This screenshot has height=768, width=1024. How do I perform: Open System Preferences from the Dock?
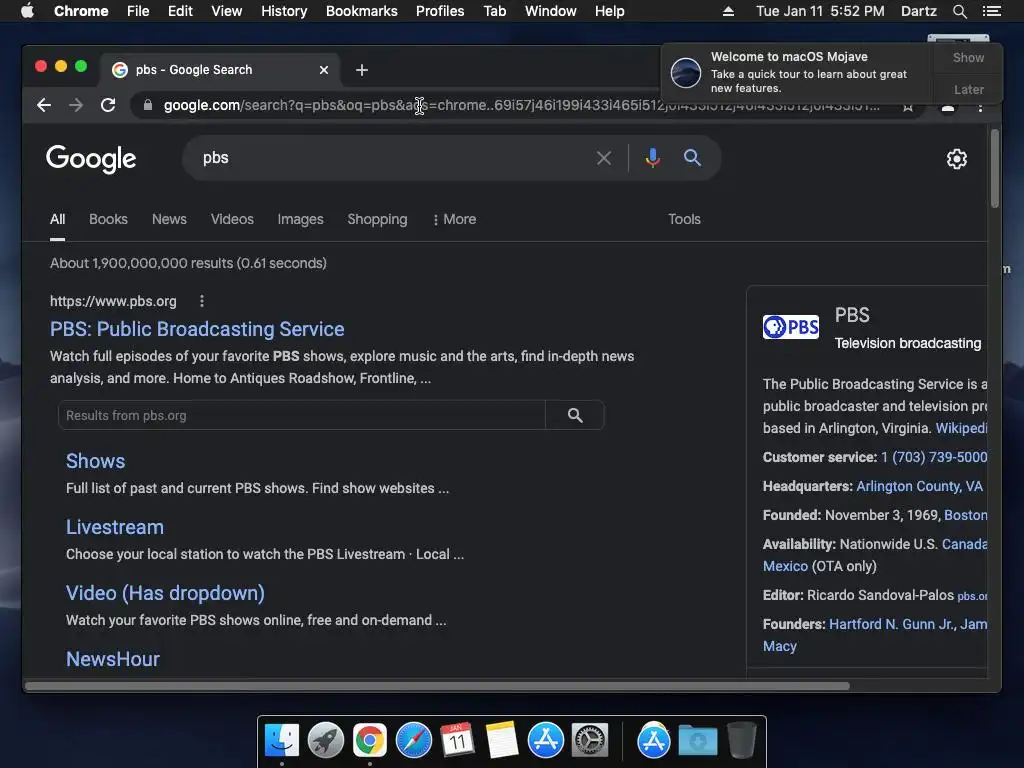[590, 741]
